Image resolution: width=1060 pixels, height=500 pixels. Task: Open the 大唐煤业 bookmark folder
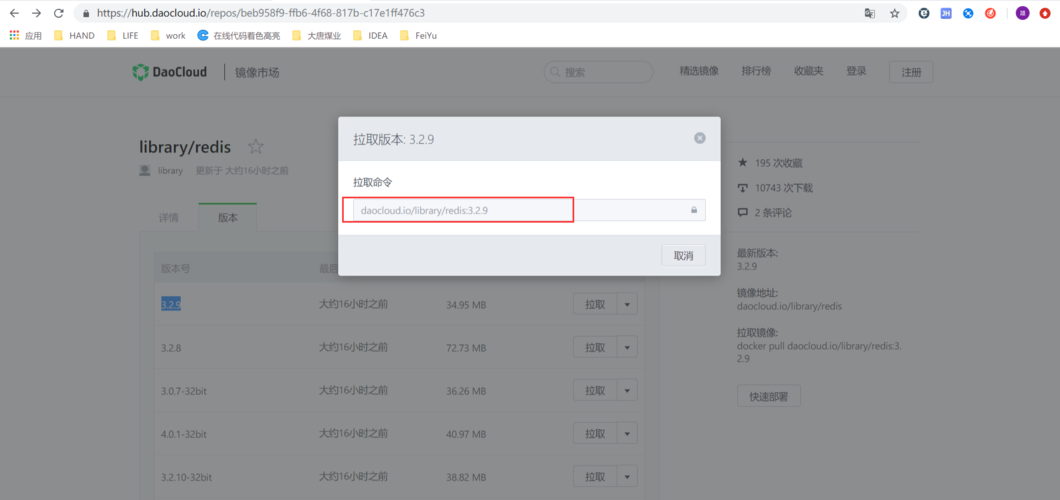[316, 36]
